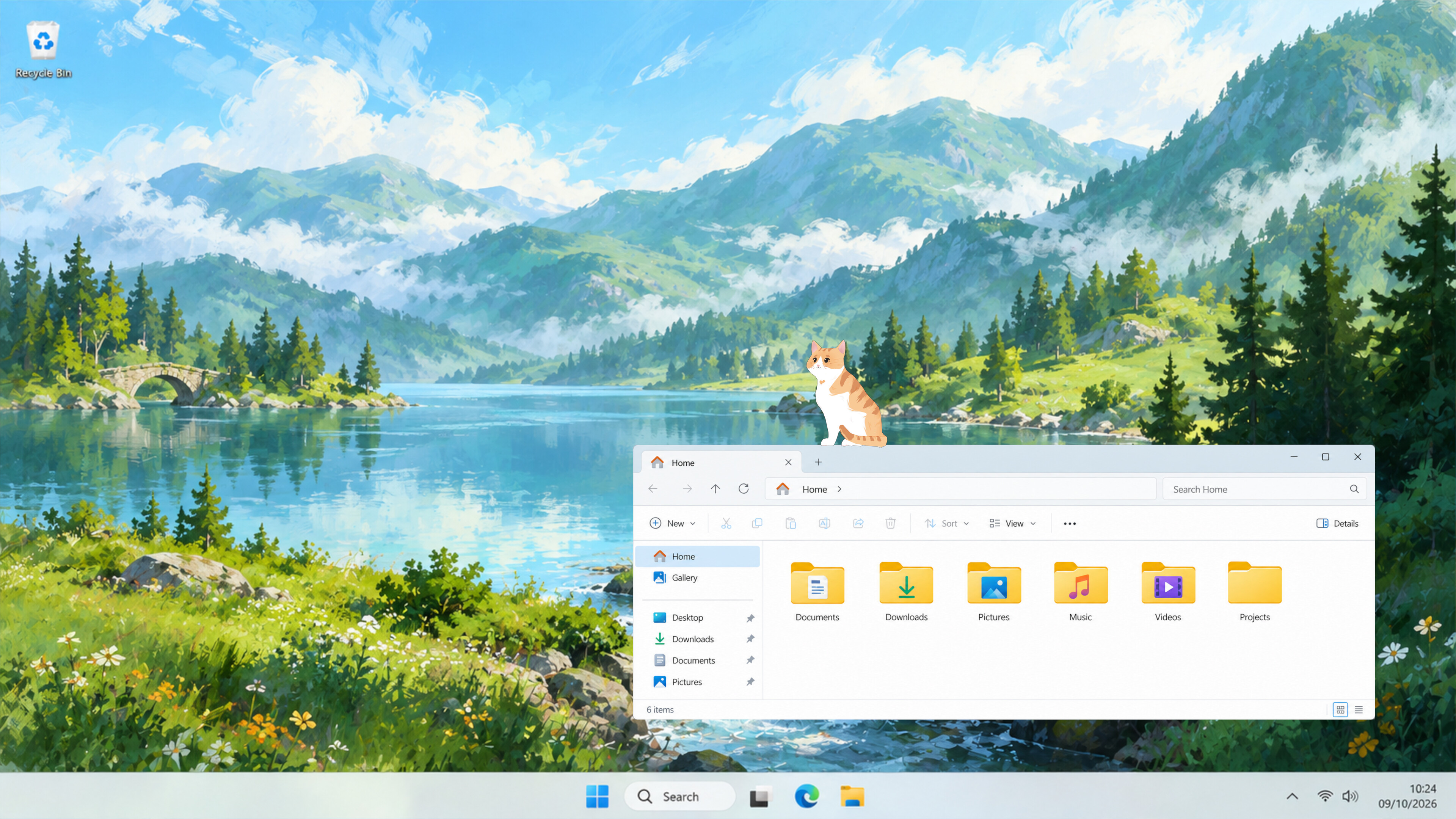1456x819 pixels.
Task: Switch to large icons view in status bar
Action: [1340, 709]
